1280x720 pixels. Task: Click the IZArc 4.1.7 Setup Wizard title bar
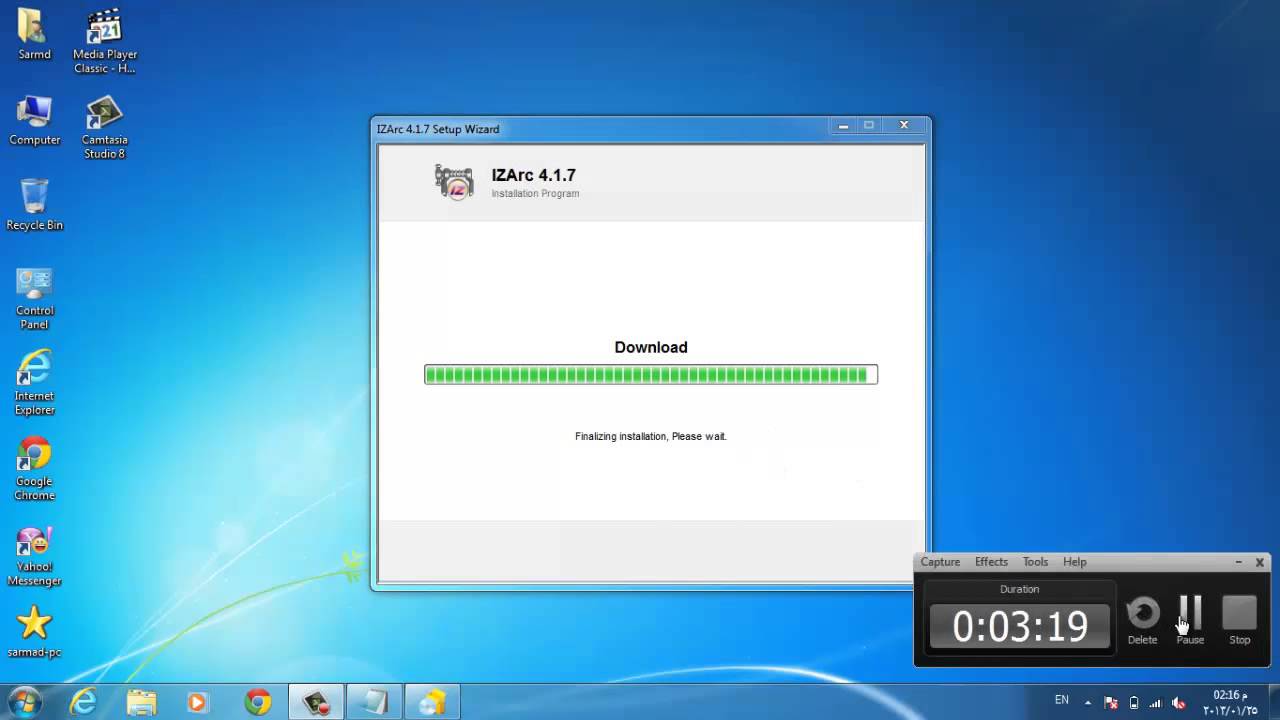coord(600,128)
